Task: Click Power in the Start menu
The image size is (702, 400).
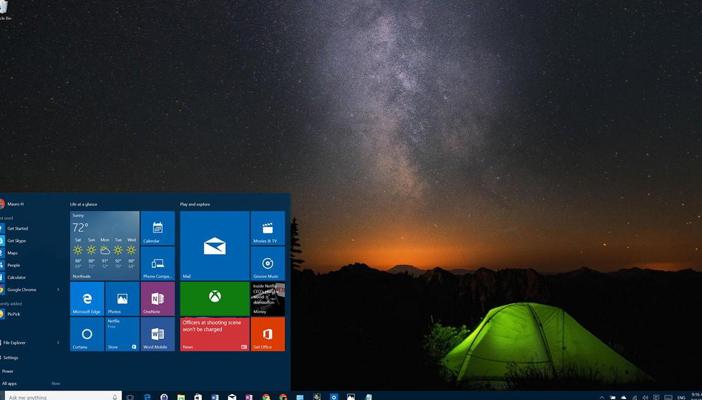Action: point(8,370)
